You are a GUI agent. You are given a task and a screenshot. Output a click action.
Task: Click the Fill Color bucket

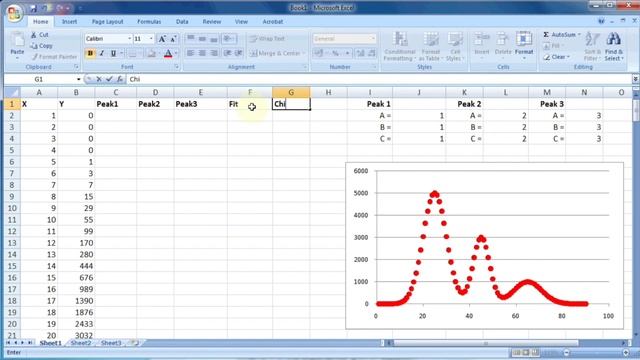(151, 53)
